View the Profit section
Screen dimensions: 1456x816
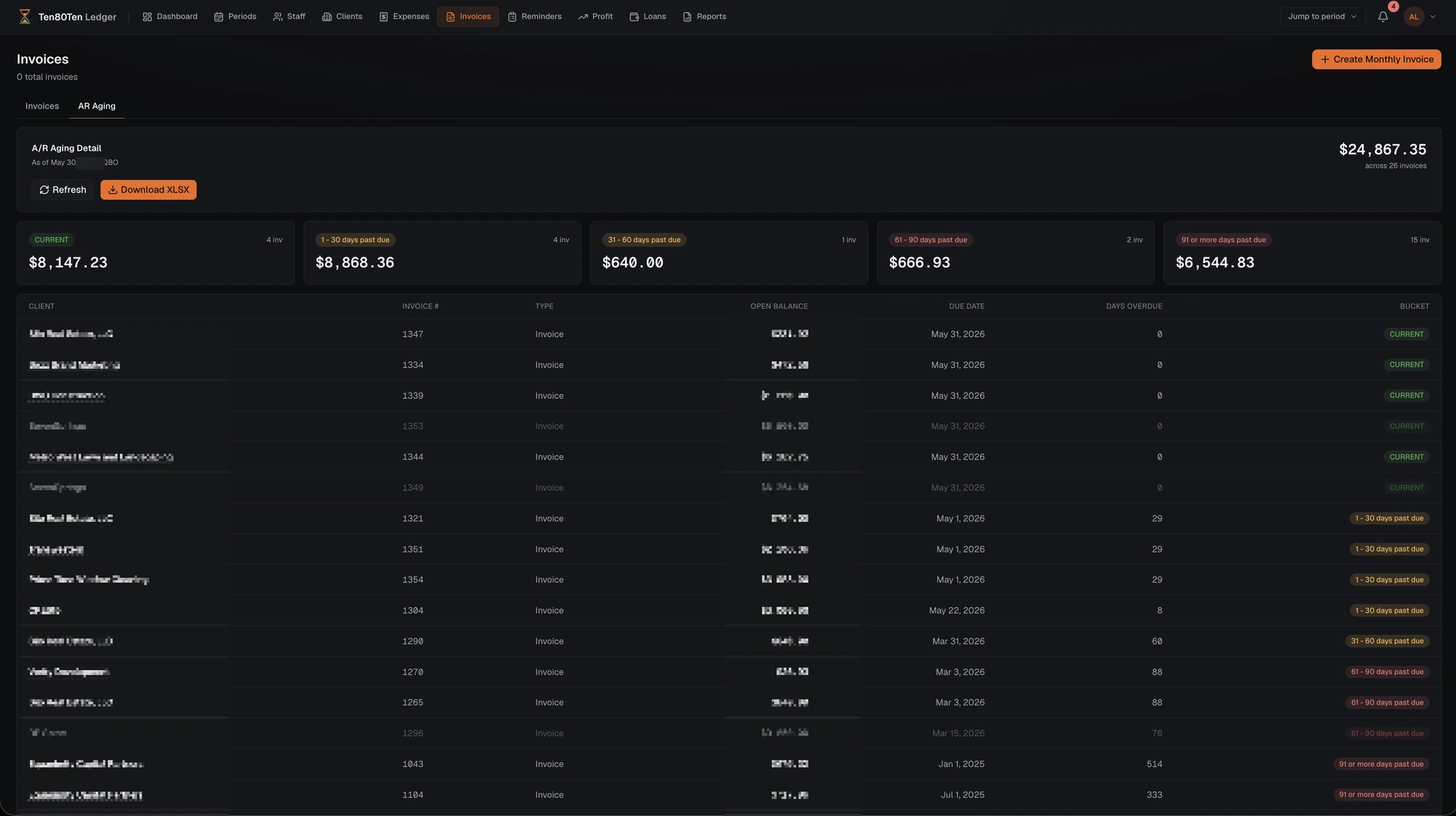click(x=596, y=17)
